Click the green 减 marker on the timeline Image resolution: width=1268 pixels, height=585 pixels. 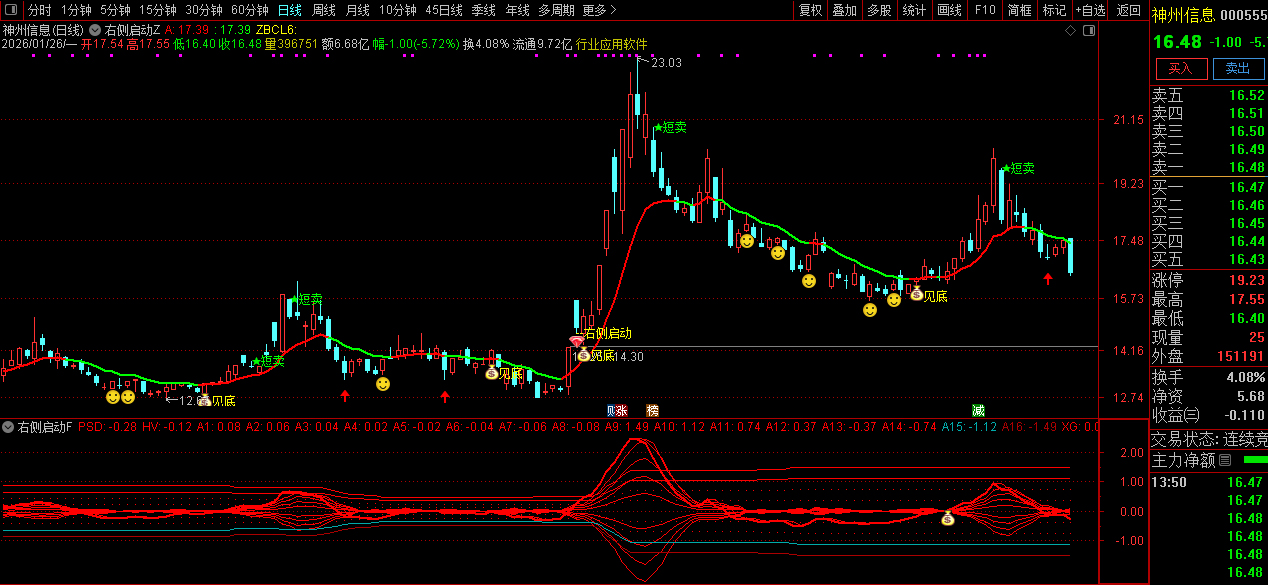978,410
